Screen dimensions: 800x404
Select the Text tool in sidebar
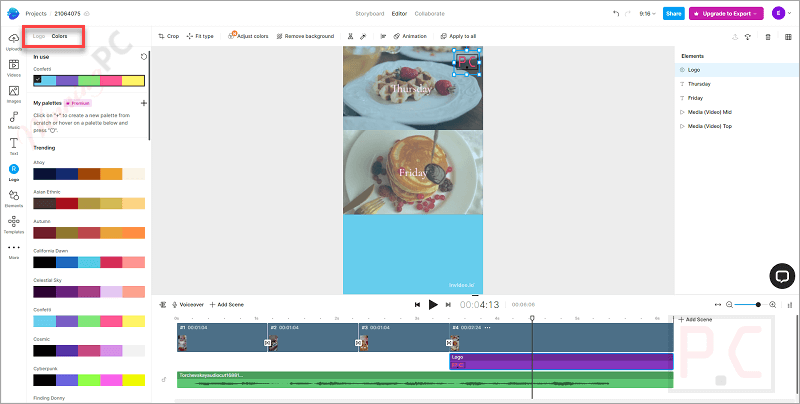[x=14, y=146]
